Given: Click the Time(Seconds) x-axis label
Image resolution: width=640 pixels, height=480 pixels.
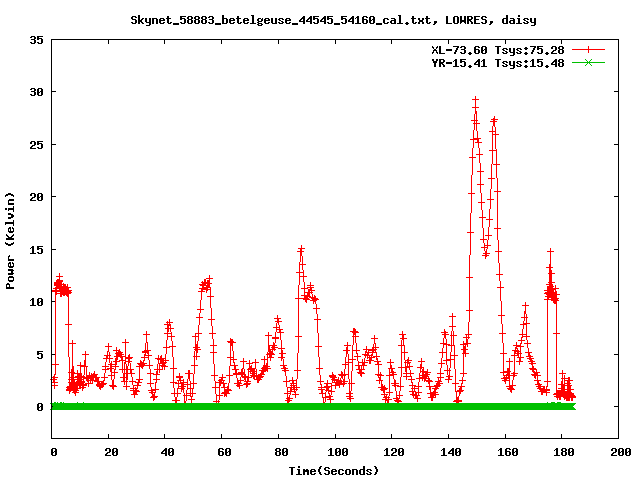Looking at the screenshot, I should coord(334,471).
